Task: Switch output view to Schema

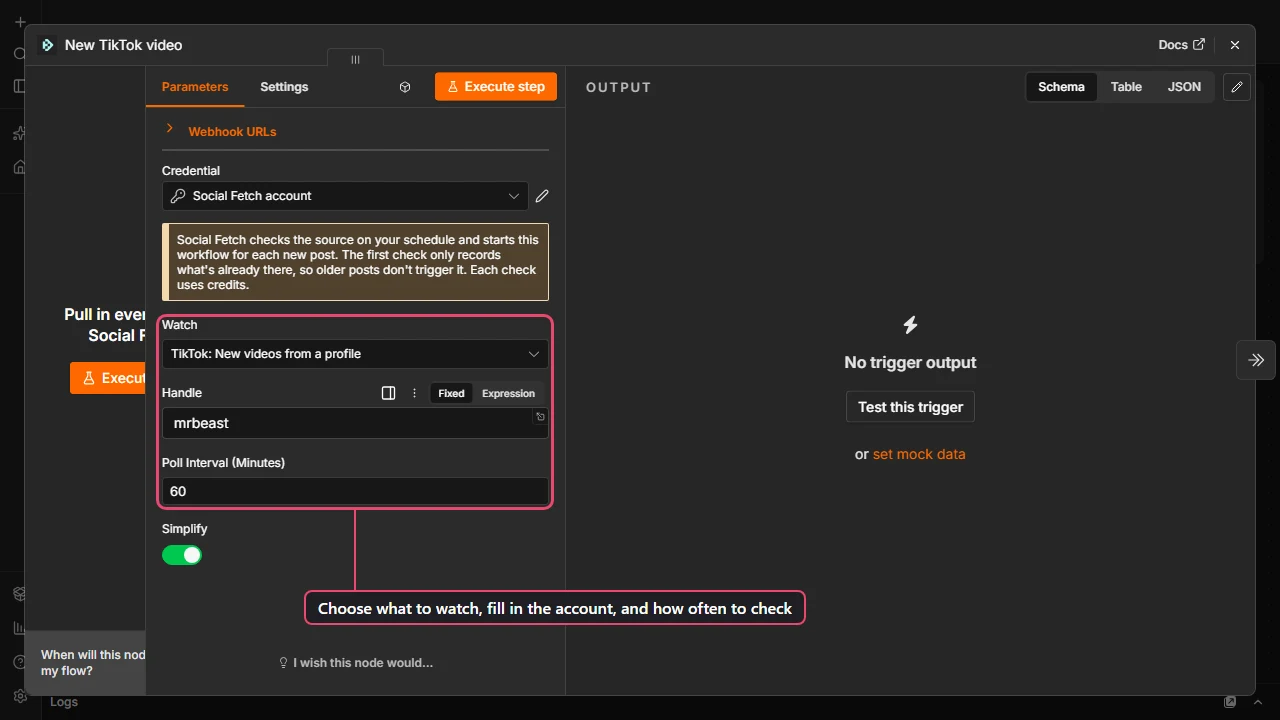Action: [x=1061, y=87]
